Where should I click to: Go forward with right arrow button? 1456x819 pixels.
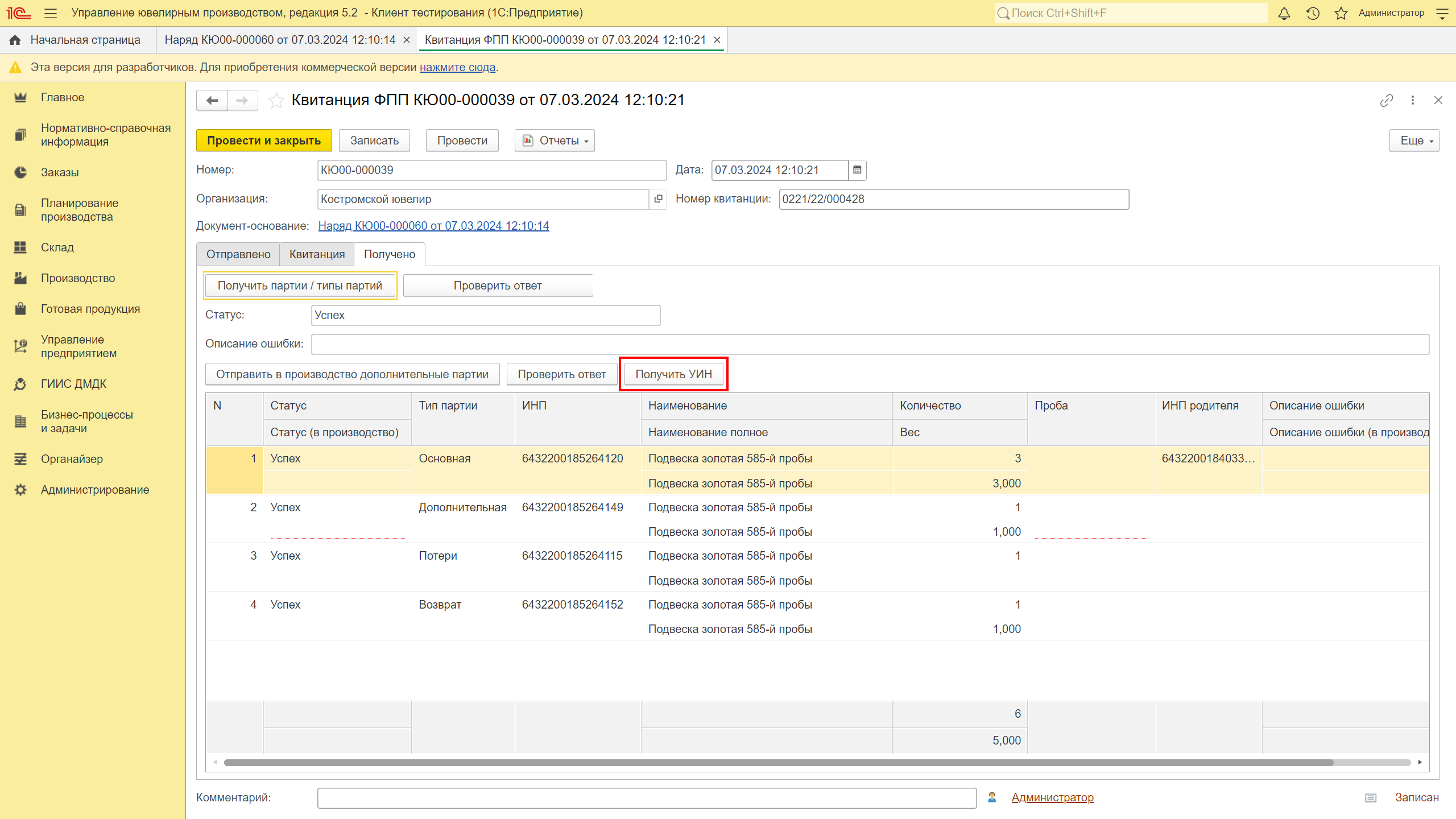pos(243,101)
